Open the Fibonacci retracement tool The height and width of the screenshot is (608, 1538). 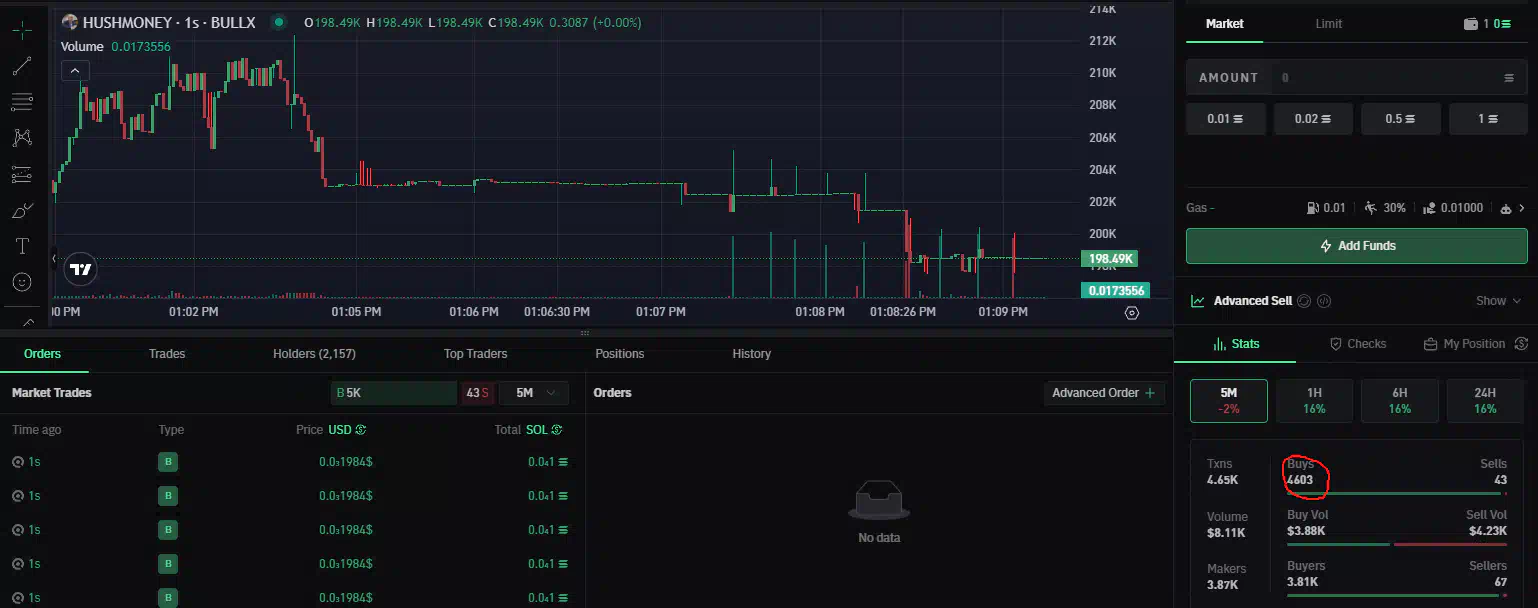(x=22, y=102)
